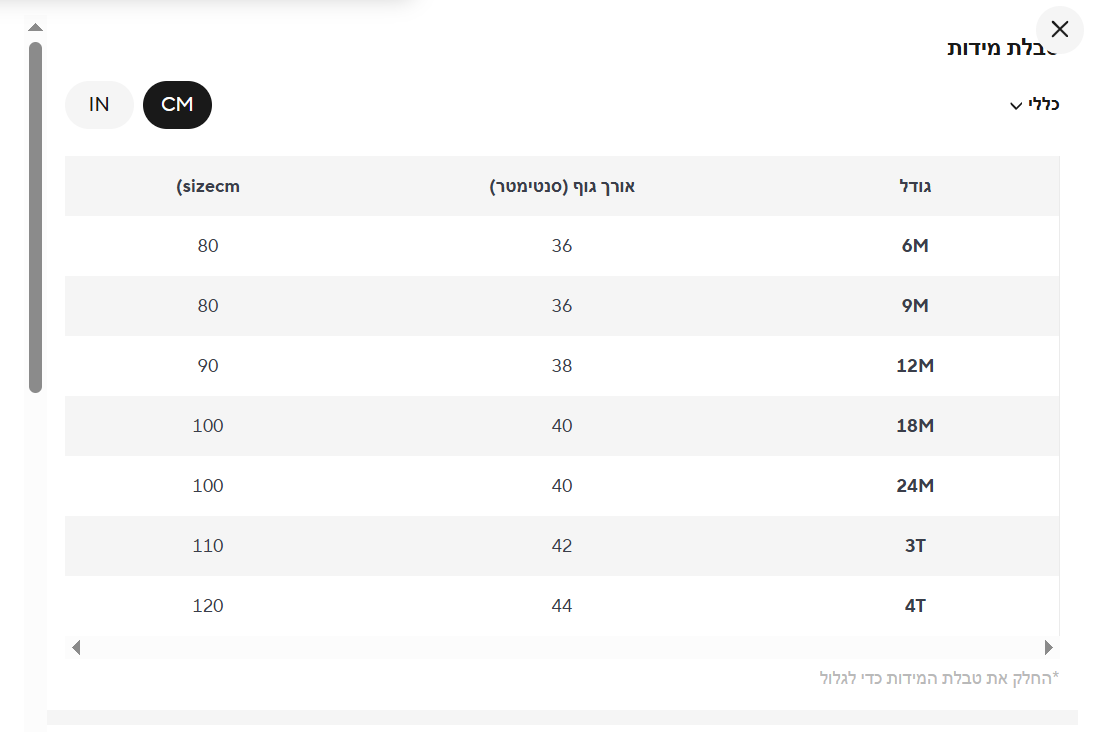Select the 6M size row label

pos(915,246)
